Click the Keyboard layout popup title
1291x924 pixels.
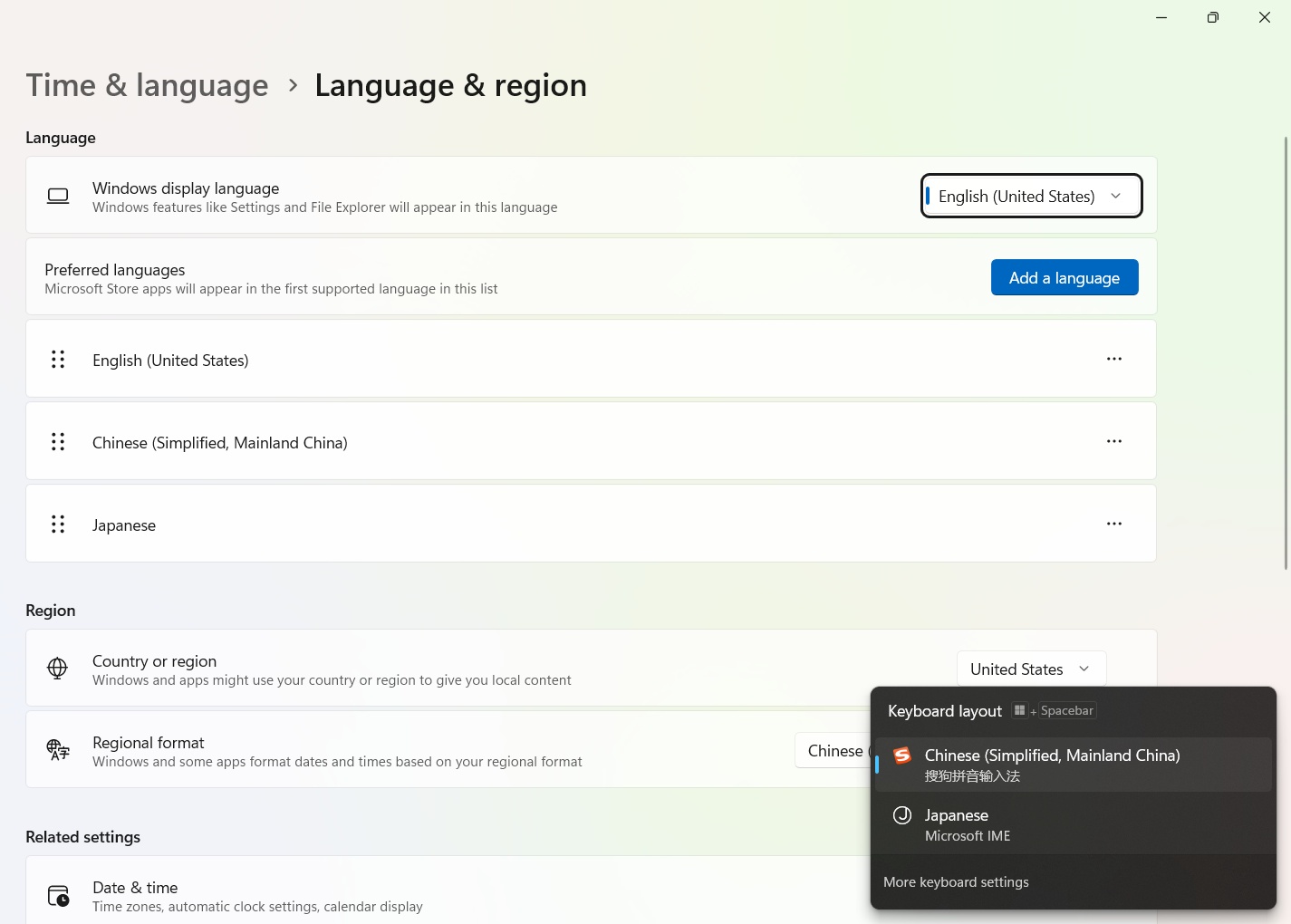point(945,711)
